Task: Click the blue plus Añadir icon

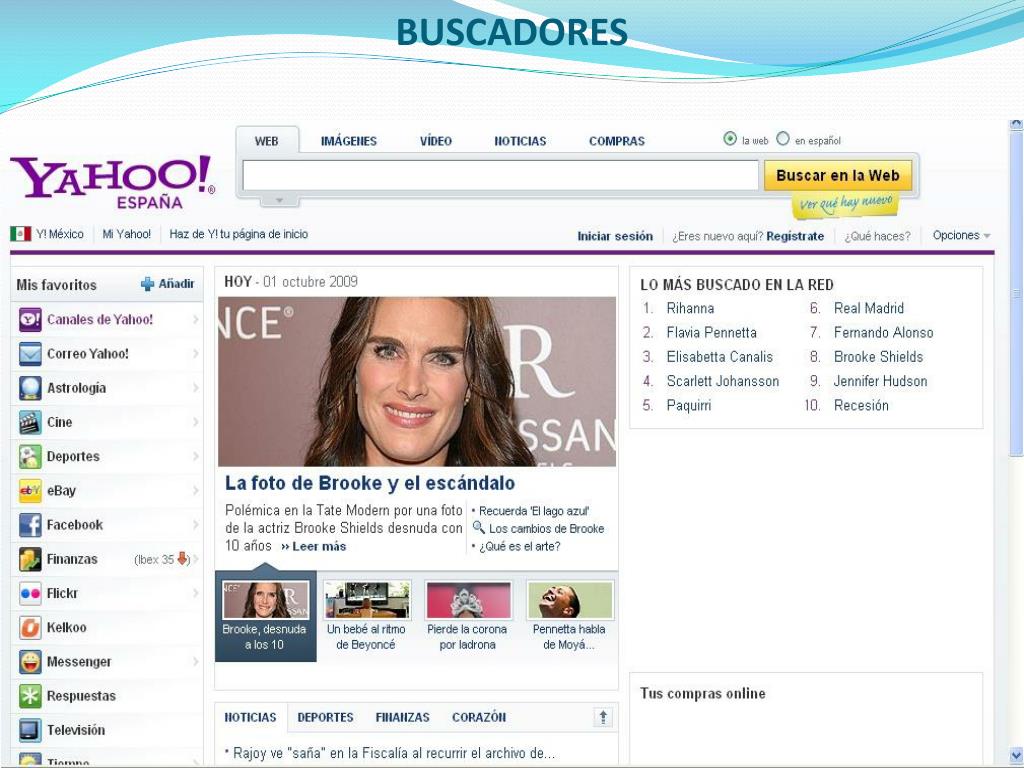Action: (x=148, y=283)
